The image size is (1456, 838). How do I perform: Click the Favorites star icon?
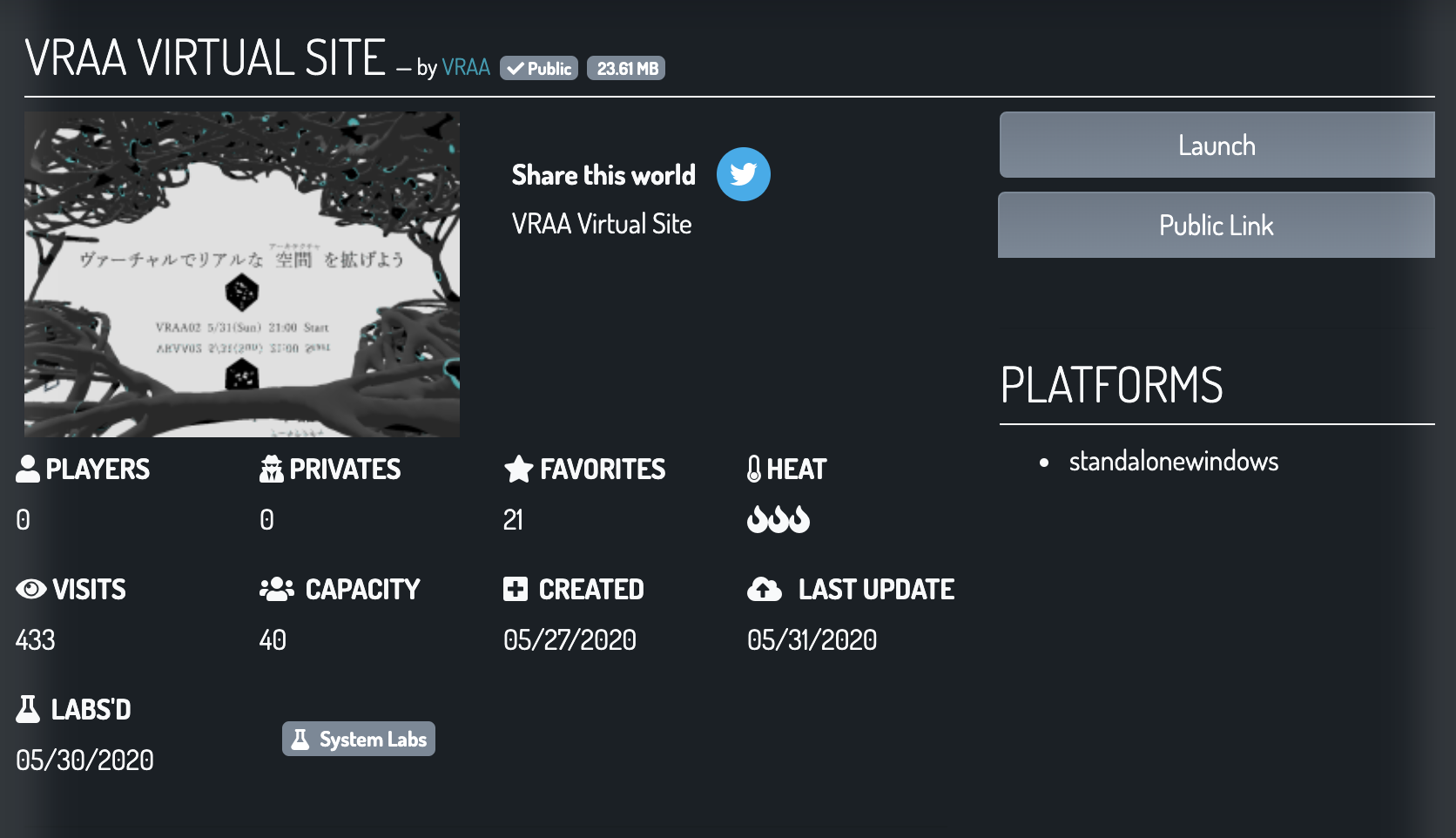518,469
